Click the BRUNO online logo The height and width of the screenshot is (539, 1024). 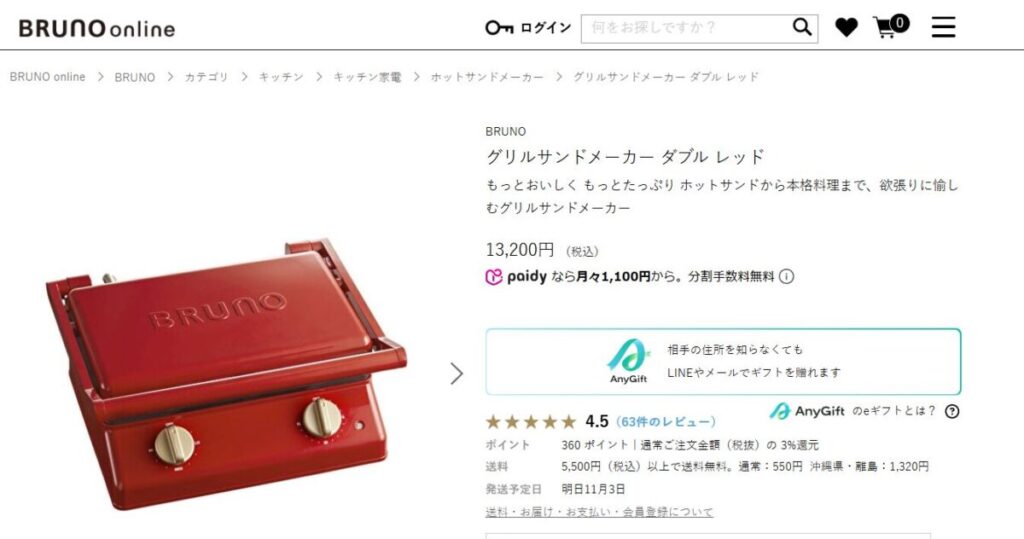pos(97,28)
